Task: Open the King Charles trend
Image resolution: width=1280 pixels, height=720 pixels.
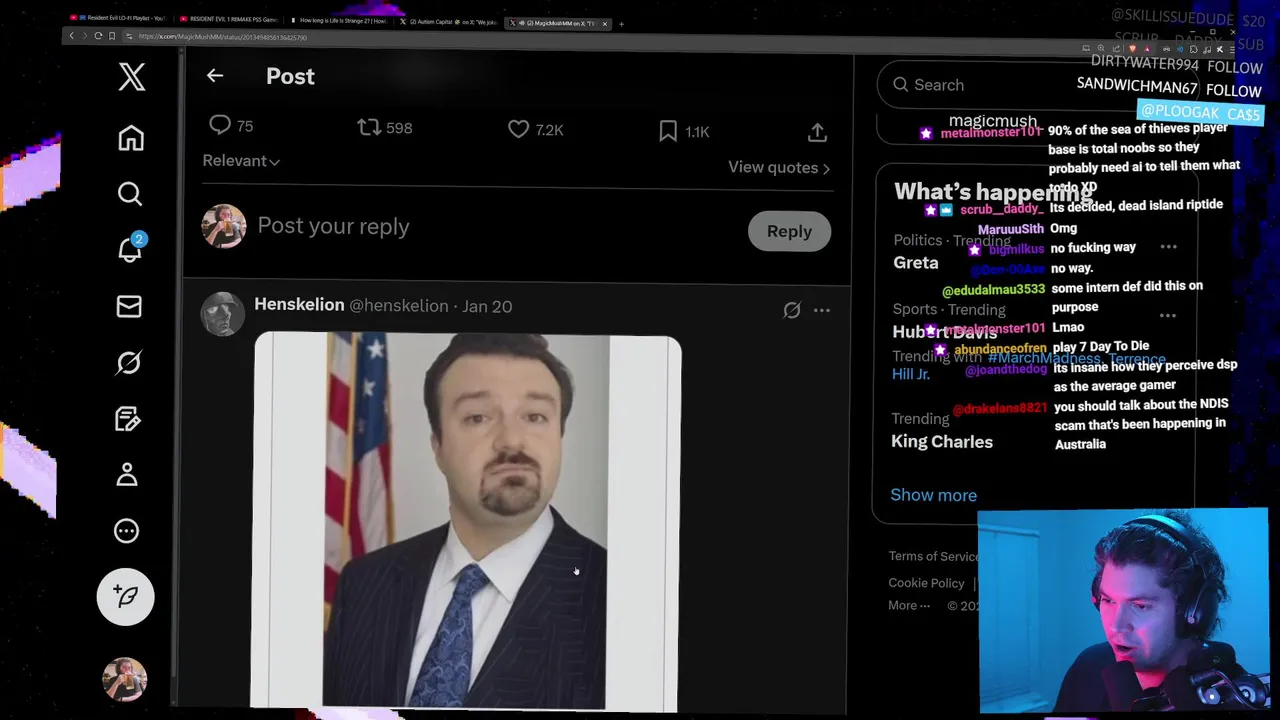Action: pyautogui.click(x=942, y=441)
